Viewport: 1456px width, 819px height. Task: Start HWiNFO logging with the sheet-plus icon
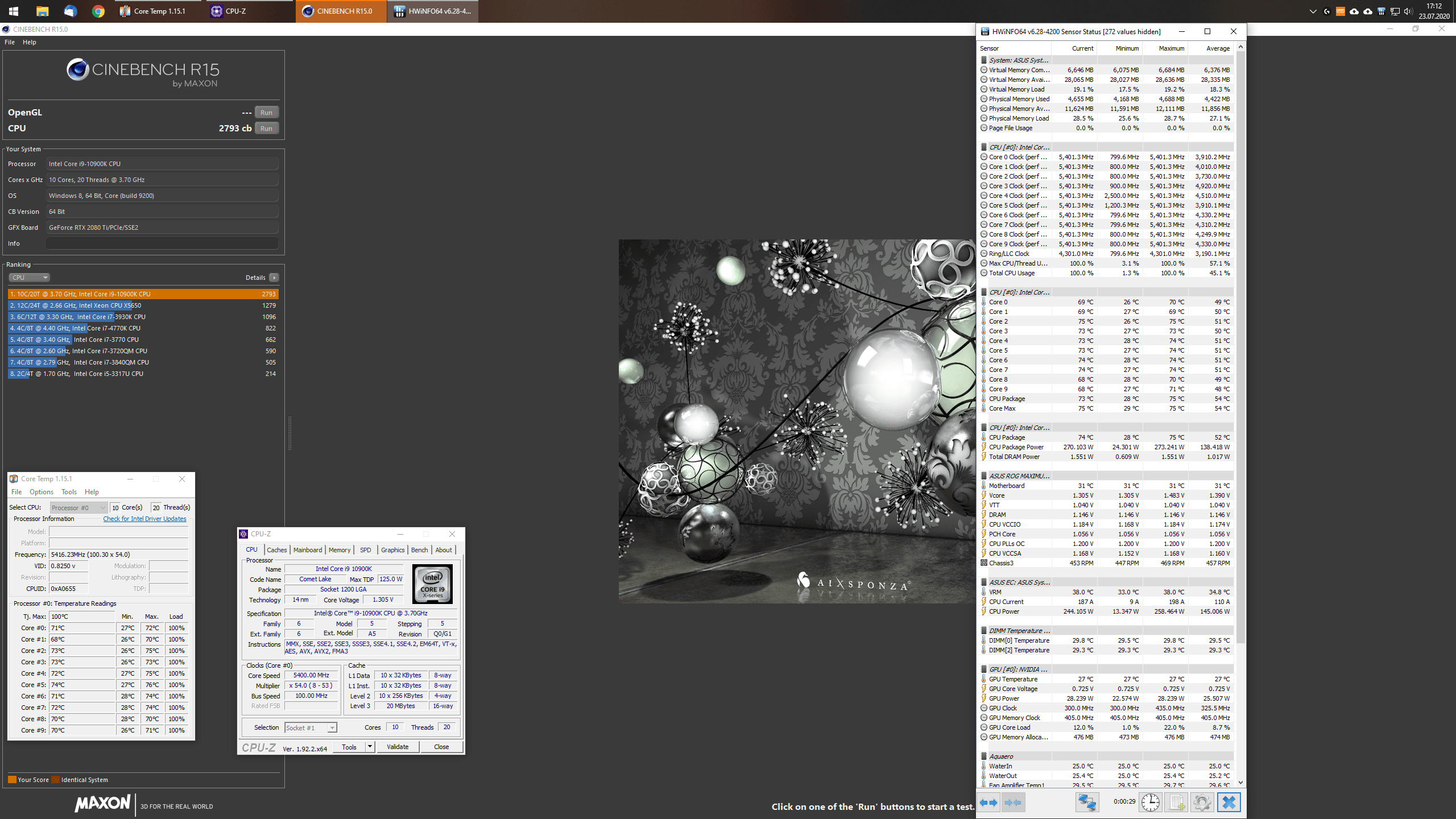tap(1176, 803)
